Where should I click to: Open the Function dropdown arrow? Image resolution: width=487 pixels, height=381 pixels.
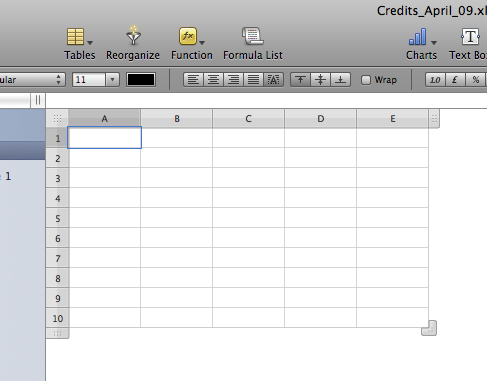(x=202, y=43)
